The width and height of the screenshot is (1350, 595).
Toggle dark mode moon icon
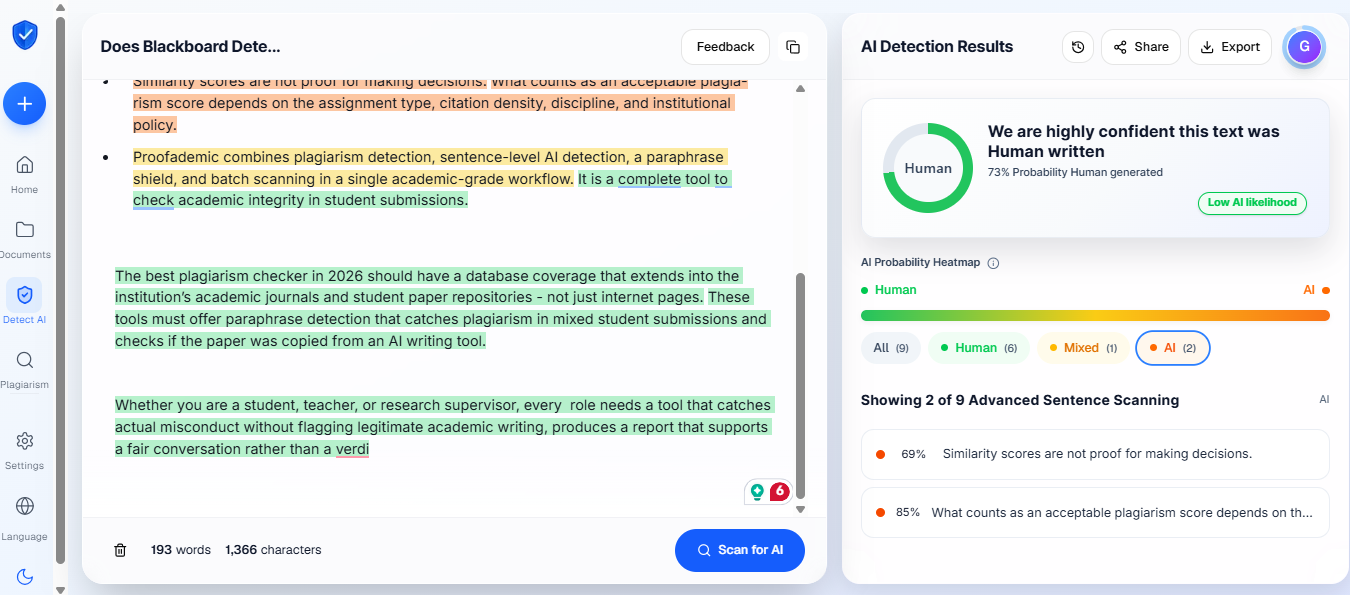[x=25, y=577]
